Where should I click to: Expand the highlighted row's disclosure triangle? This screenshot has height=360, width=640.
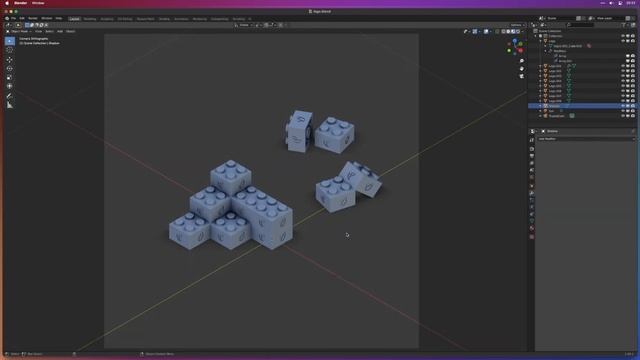coord(540,106)
